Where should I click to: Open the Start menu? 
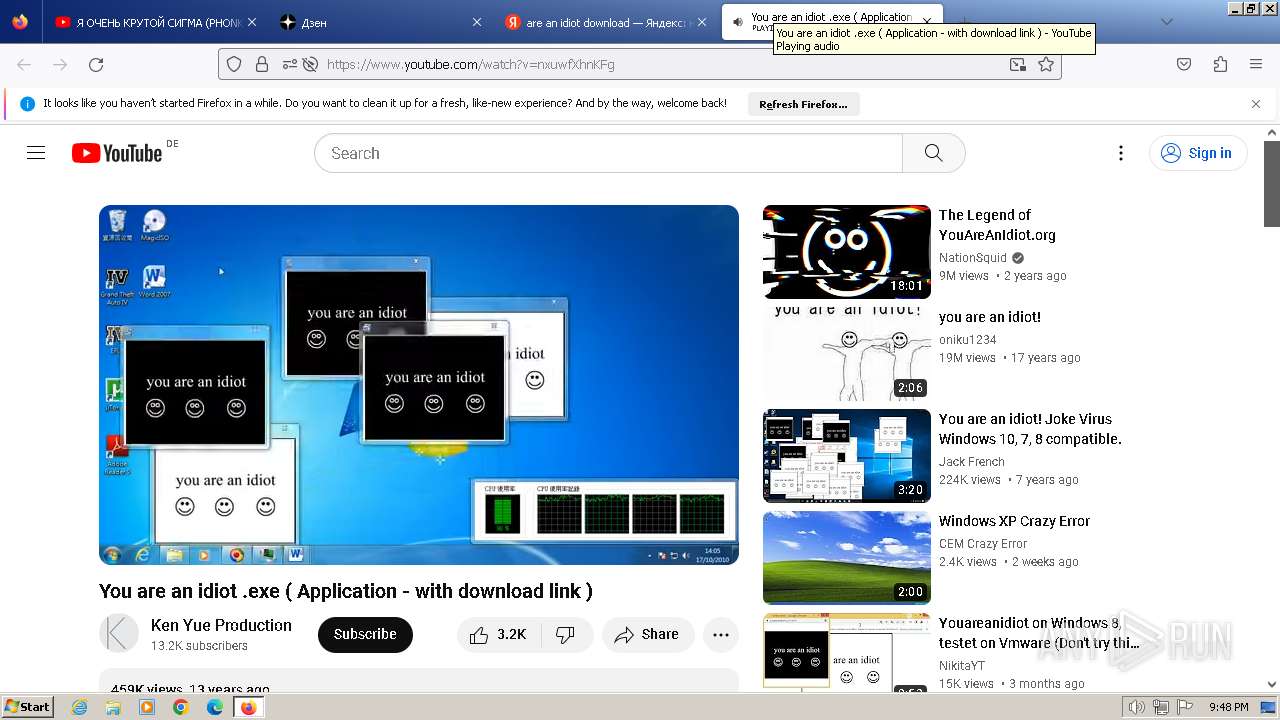(28, 707)
